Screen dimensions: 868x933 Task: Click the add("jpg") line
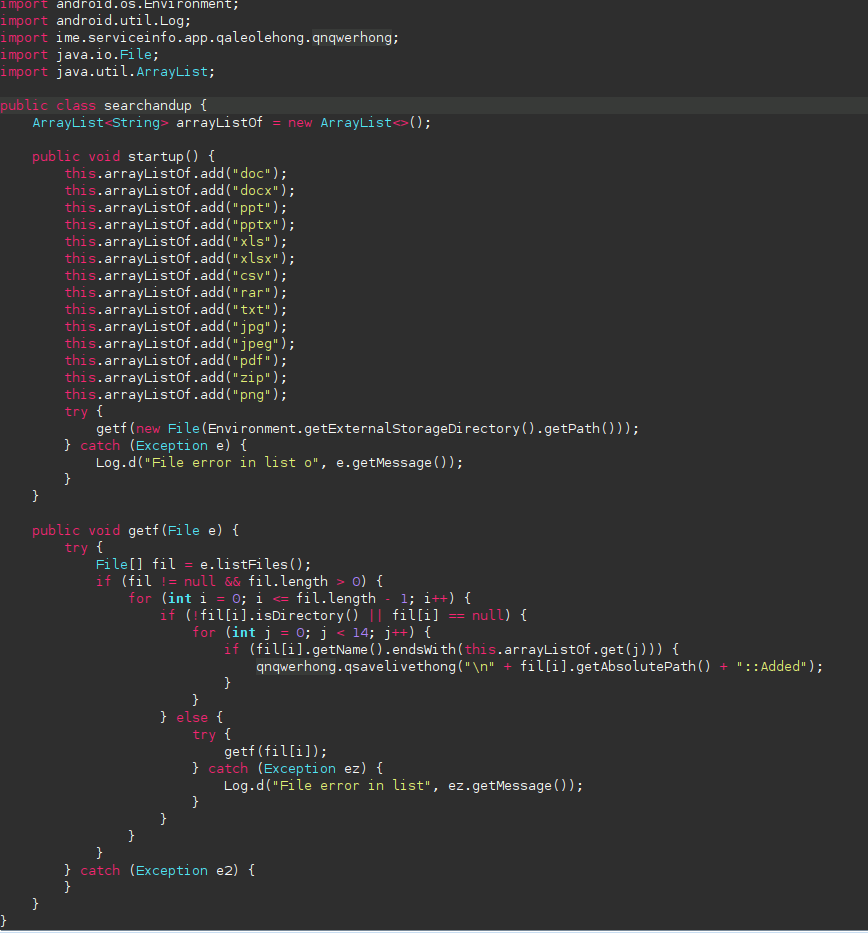point(176,327)
